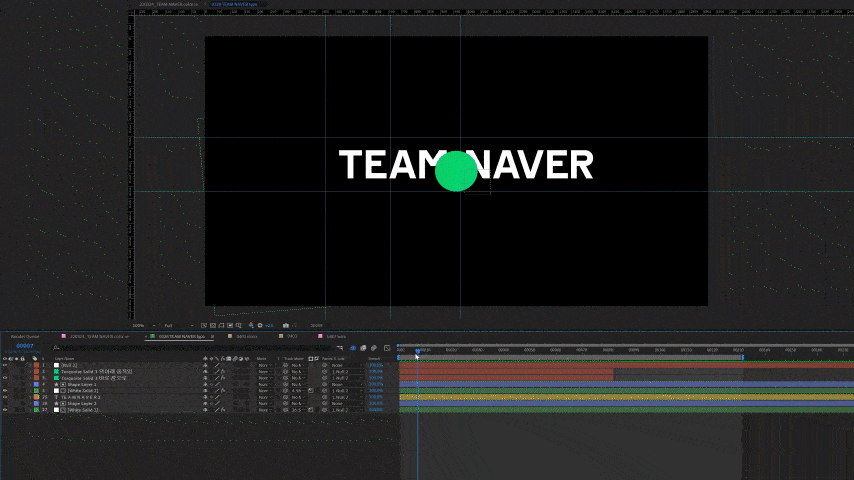Click the Parent & Link column header

333,359
